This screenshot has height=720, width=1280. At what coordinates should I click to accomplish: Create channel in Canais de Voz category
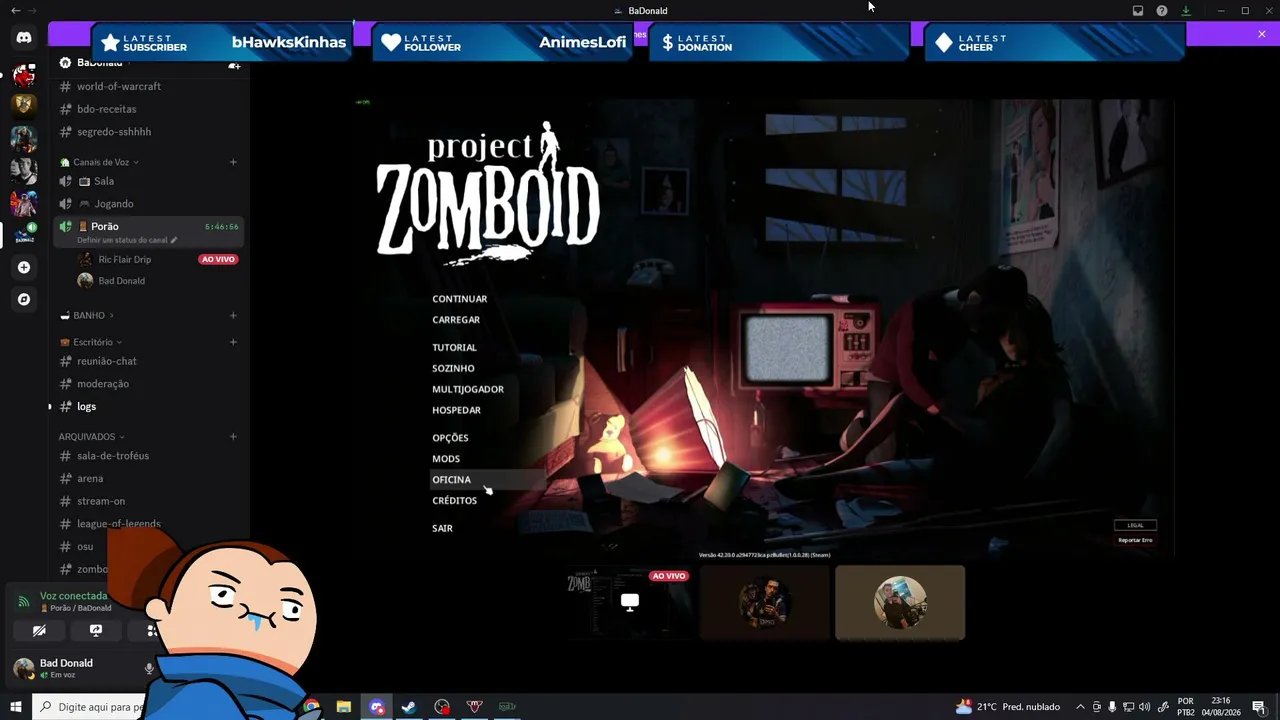click(x=233, y=162)
